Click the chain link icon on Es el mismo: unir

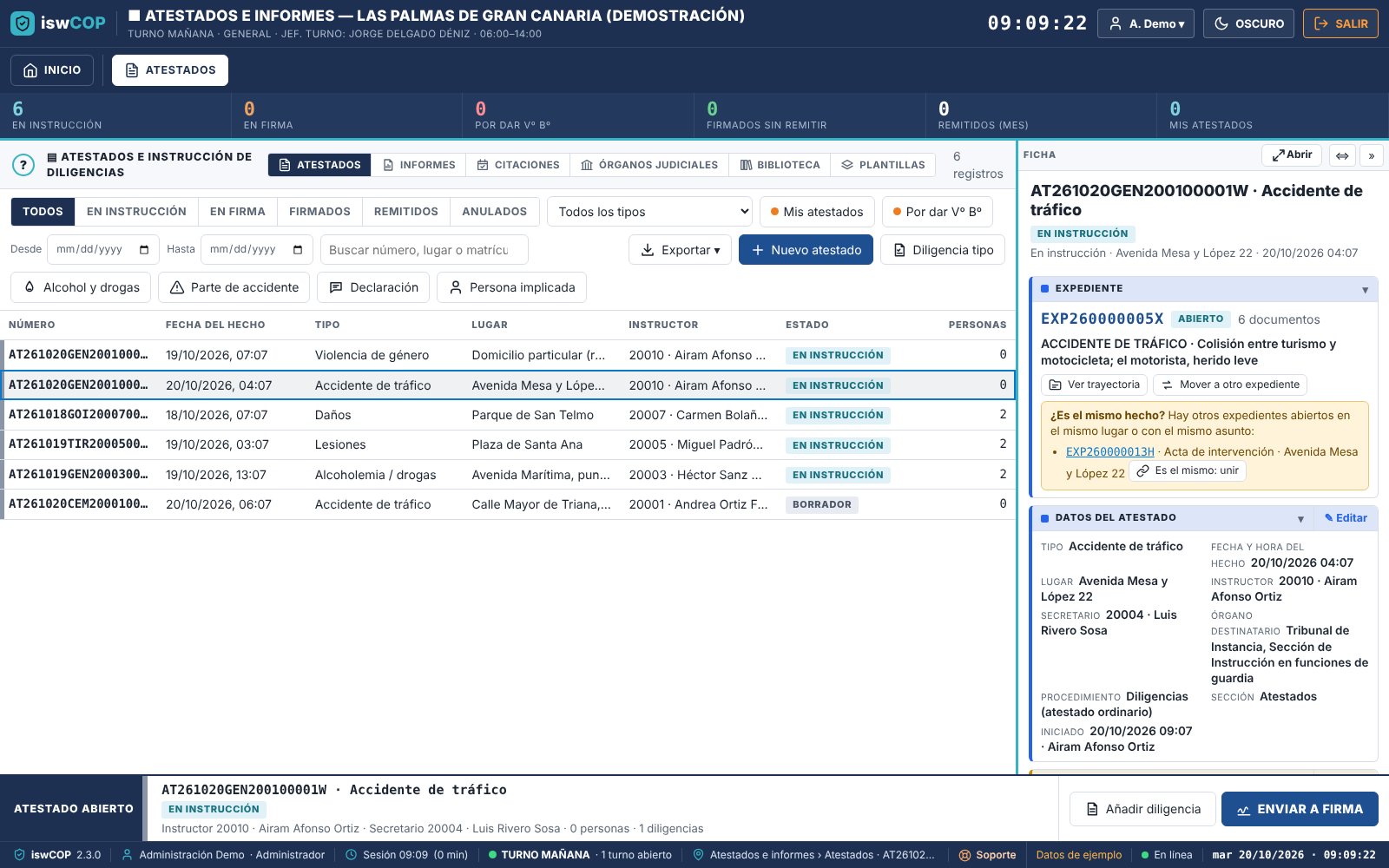pos(1143,470)
